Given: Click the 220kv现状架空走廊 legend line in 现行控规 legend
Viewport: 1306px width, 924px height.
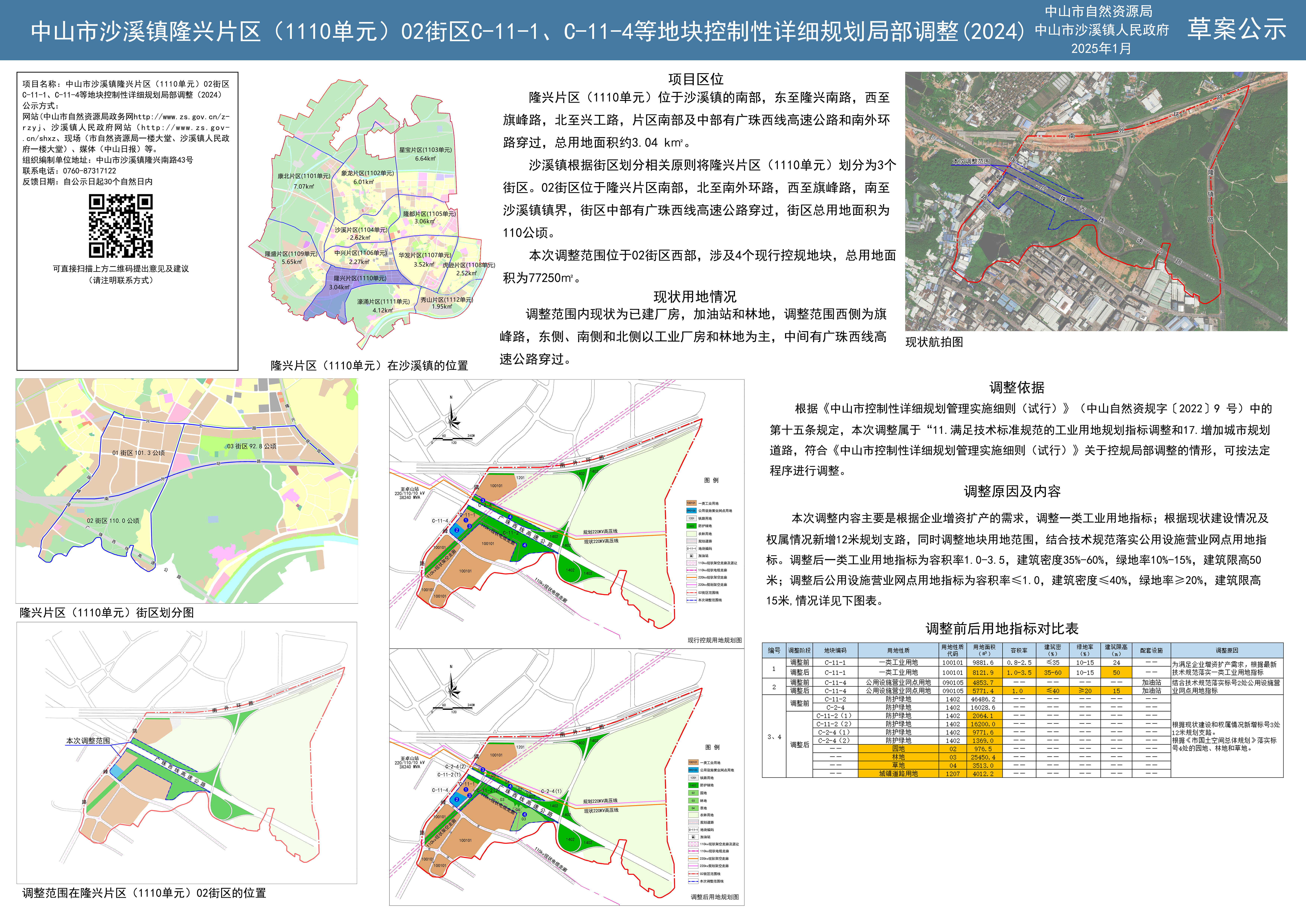Looking at the screenshot, I should tap(692, 577).
